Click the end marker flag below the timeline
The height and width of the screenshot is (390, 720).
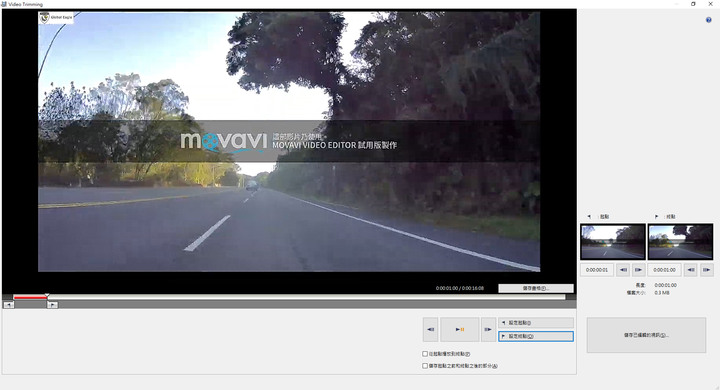tap(52, 305)
